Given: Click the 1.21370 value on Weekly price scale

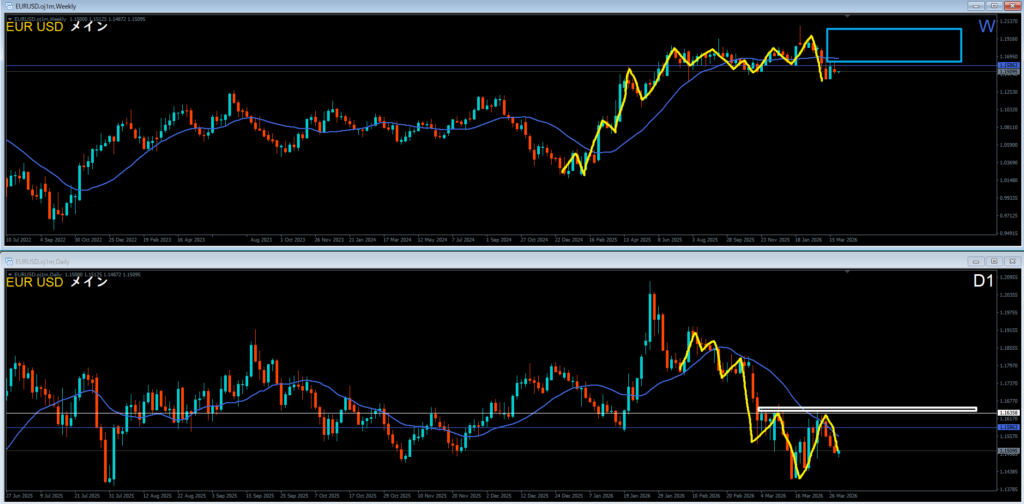Looking at the screenshot, I should (x=1008, y=21).
